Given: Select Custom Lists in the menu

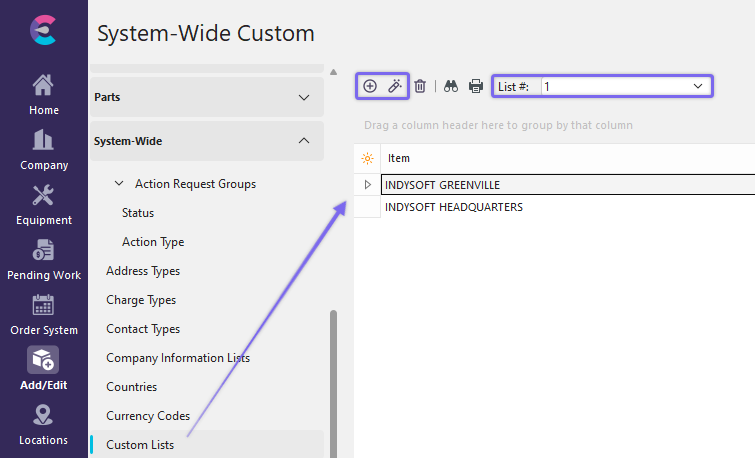Looking at the screenshot, I should coord(139,445).
